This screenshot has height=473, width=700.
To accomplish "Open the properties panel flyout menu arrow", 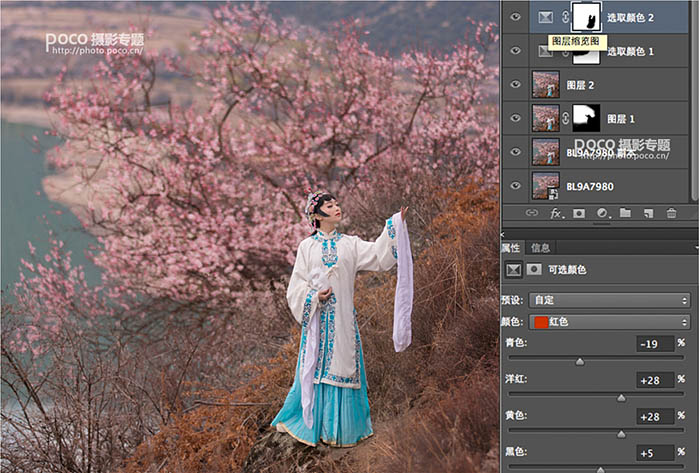I will tap(697, 247).
